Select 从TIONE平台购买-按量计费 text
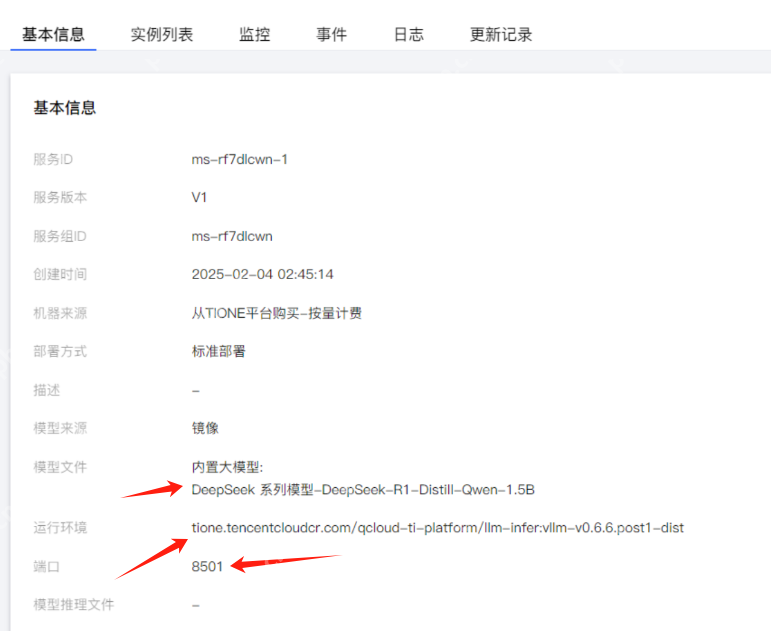Image resolution: width=771 pixels, height=631 pixels. click(277, 313)
